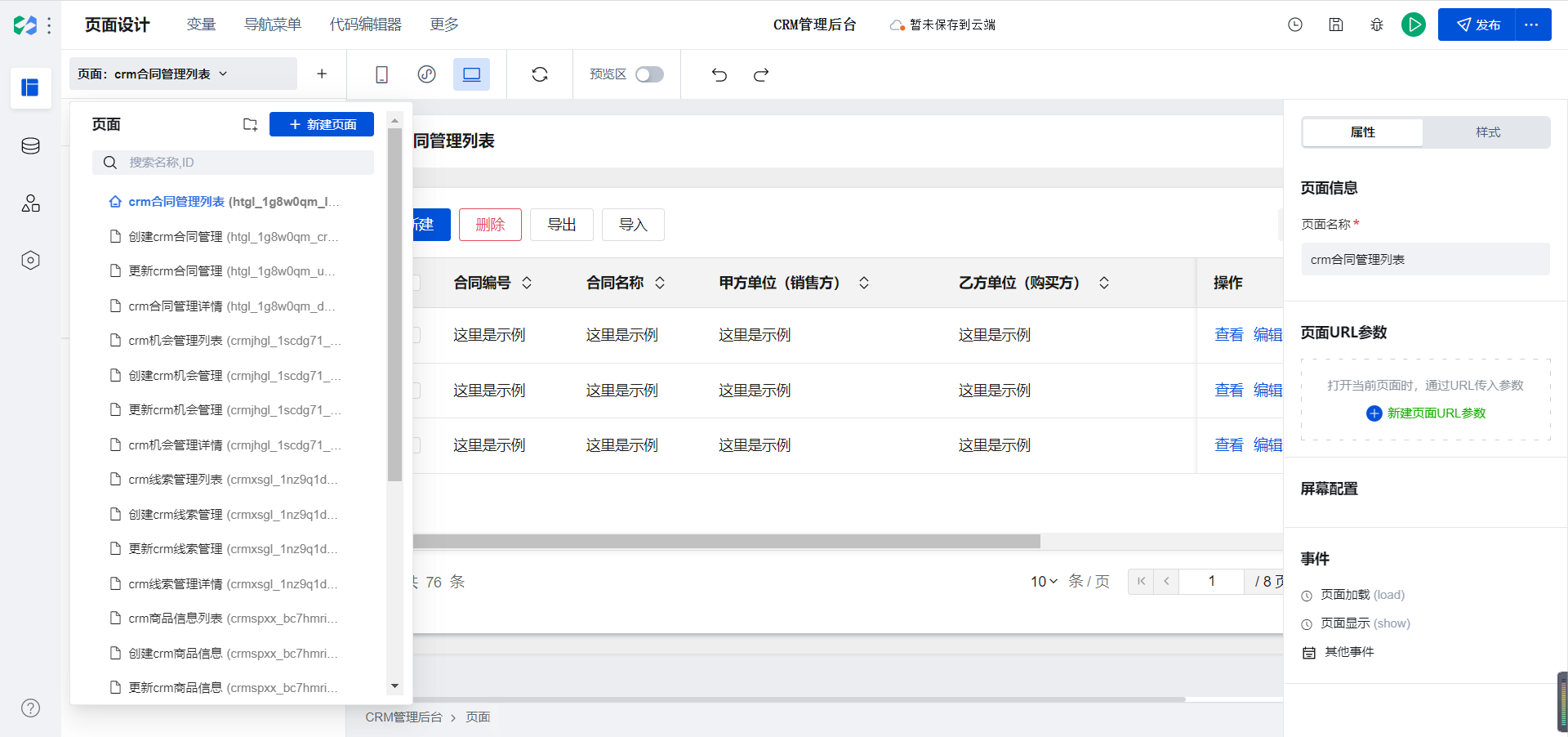The height and width of the screenshot is (737, 1568).
Task: Save the page with disk icon
Action: coord(1336,25)
